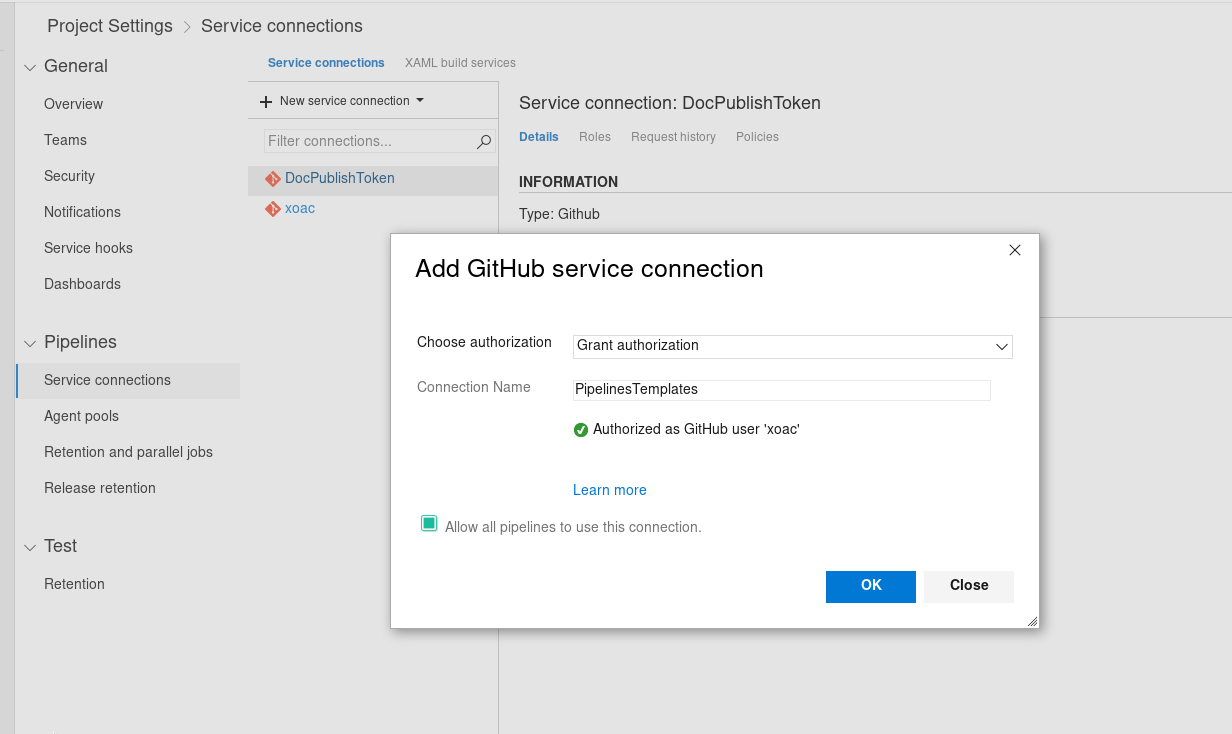The height and width of the screenshot is (734, 1232).
Task: Collapse the Pipelines section
Action: [30, 342]
